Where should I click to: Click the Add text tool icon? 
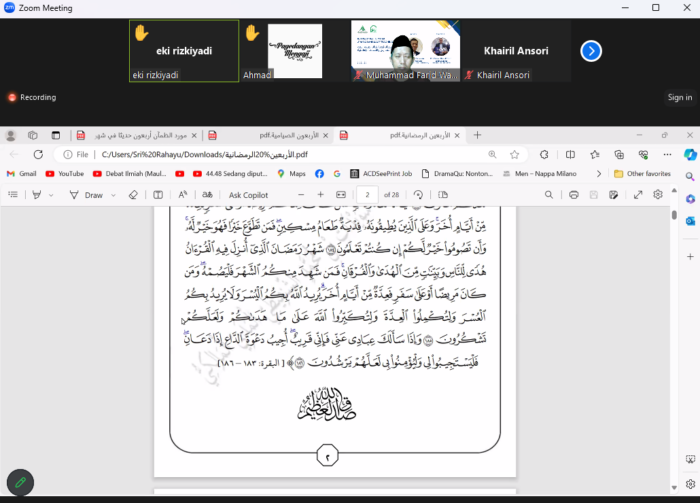pyautogui.click(x=158, y=195)
